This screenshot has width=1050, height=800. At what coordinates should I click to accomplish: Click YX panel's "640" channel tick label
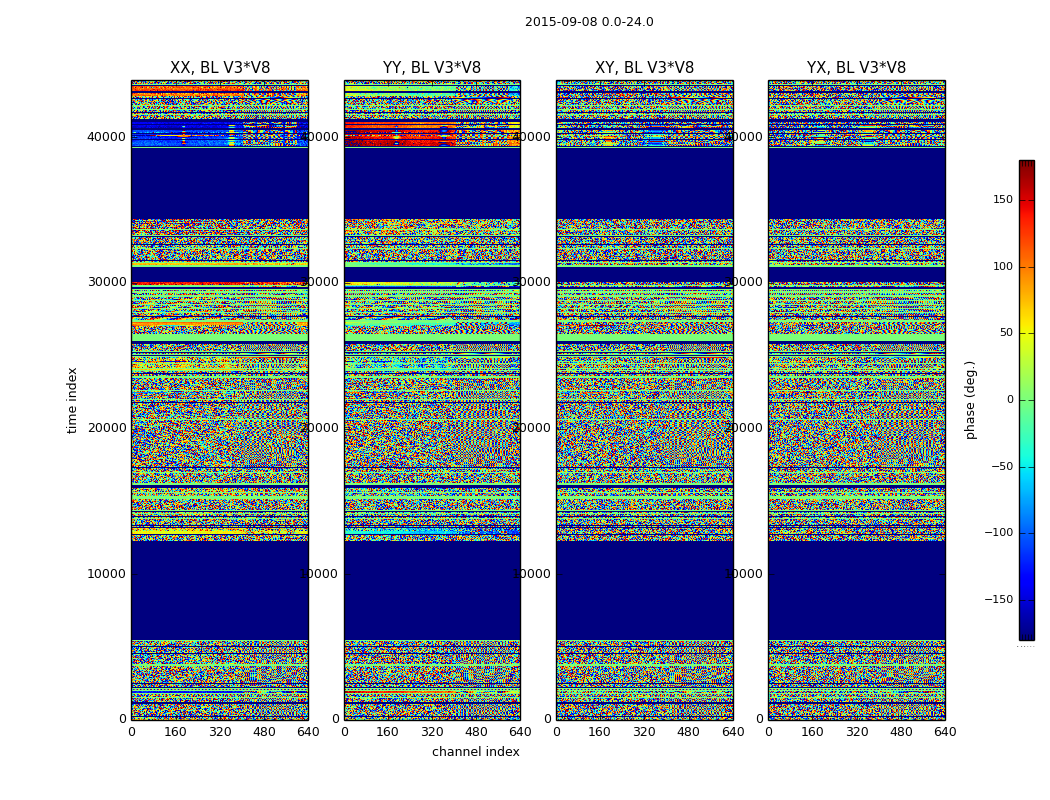pos(945,732)
